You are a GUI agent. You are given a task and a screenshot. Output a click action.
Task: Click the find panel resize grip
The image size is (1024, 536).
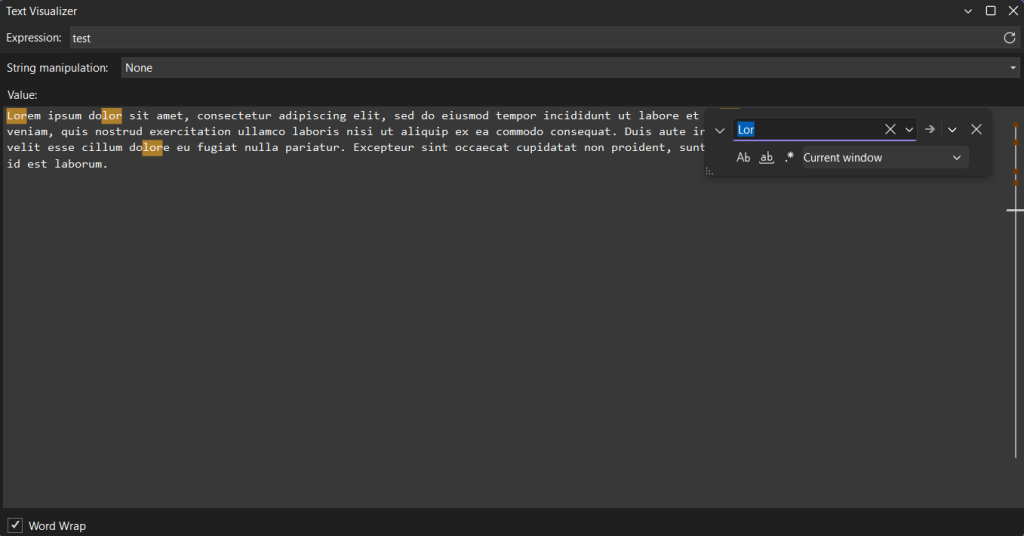point(709,172)
